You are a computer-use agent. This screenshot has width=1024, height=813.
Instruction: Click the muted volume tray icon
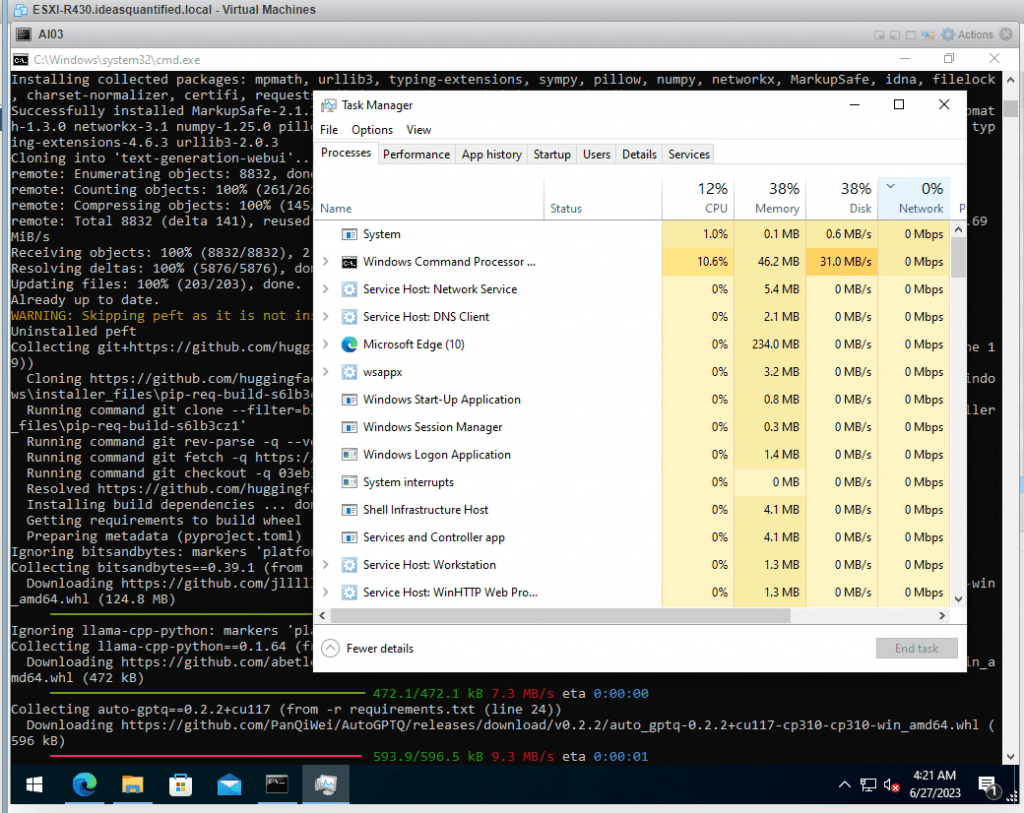point(891,785)
